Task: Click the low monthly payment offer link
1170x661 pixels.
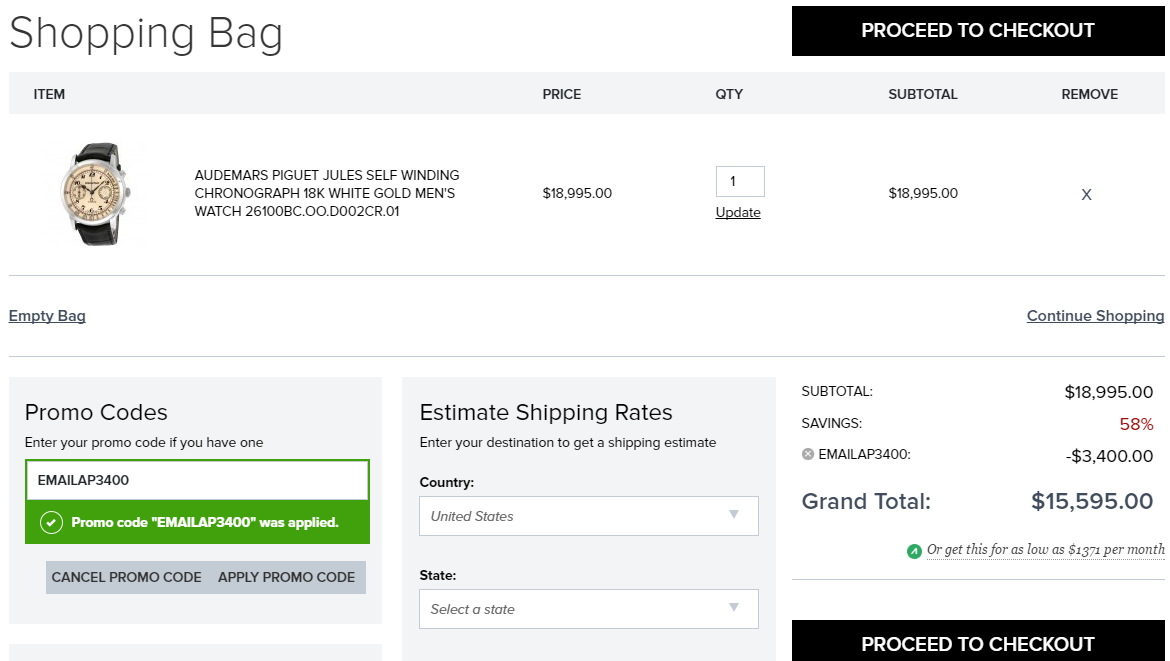Action: pyautogui.click(x=1045, y=550)
